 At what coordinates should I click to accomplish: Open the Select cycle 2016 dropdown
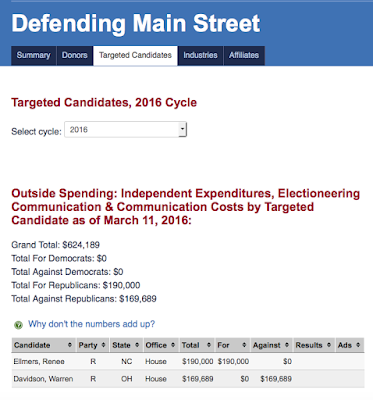126,130
